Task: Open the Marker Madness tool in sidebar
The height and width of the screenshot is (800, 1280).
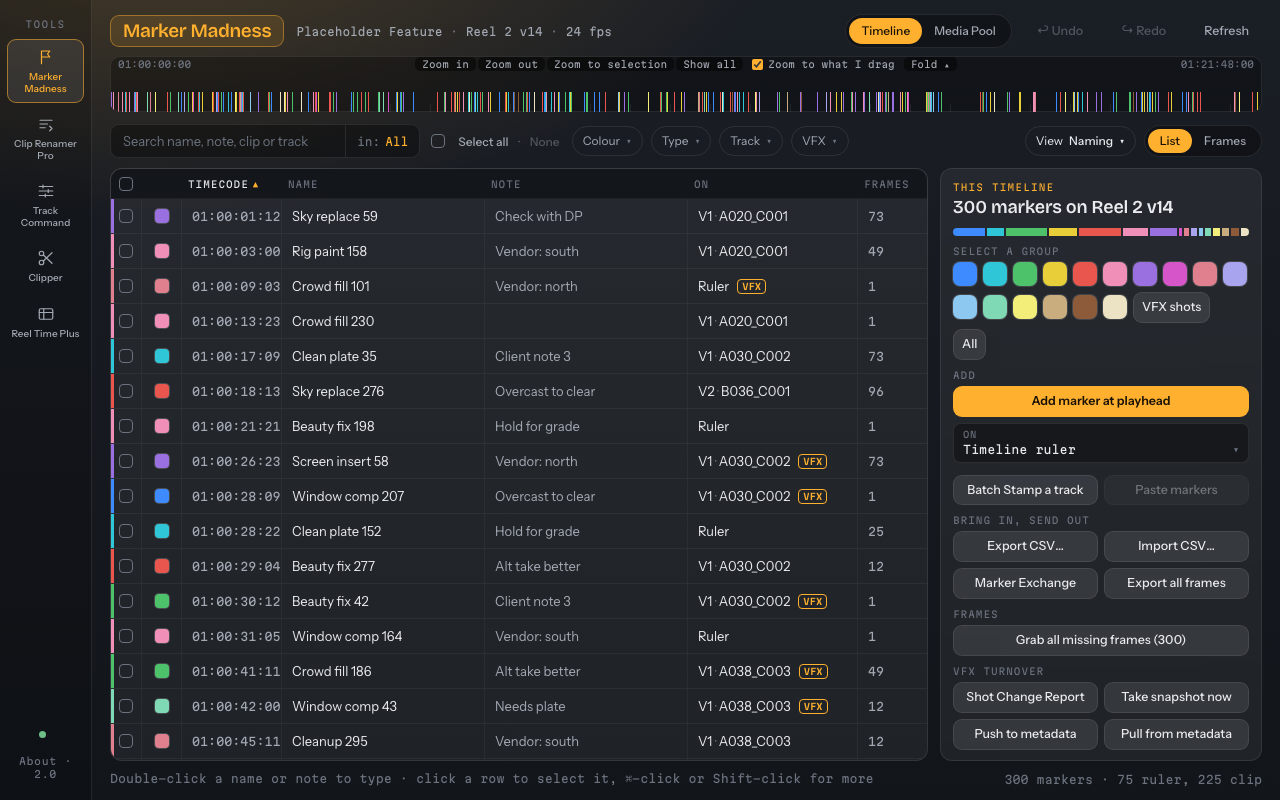Action: tap(45, 71)
